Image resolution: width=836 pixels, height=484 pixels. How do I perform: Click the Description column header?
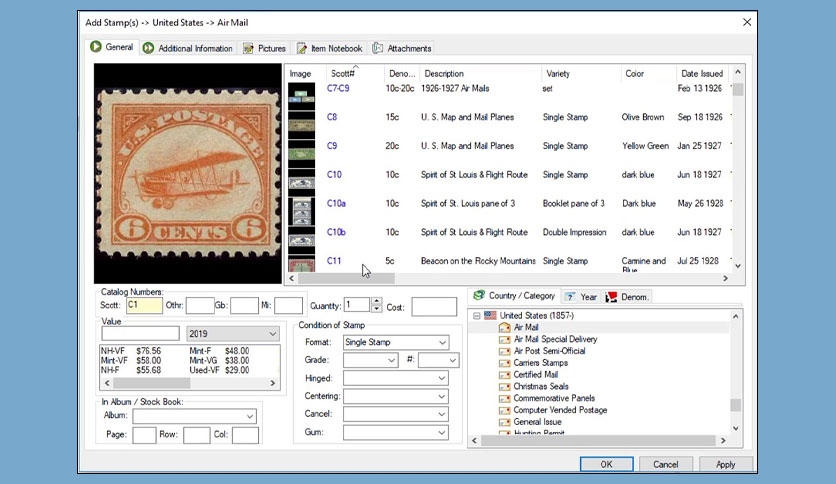point(480,74)
